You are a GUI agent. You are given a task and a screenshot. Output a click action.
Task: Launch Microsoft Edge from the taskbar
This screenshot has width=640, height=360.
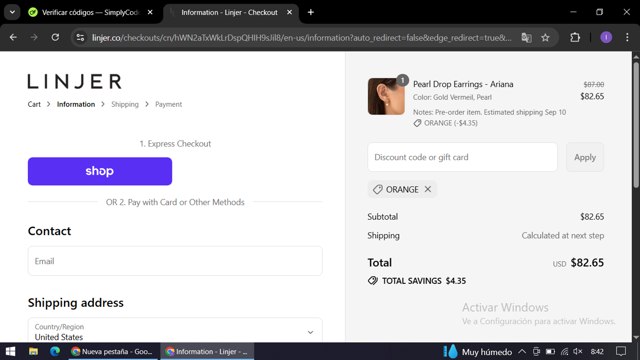[x=55, y=351]
